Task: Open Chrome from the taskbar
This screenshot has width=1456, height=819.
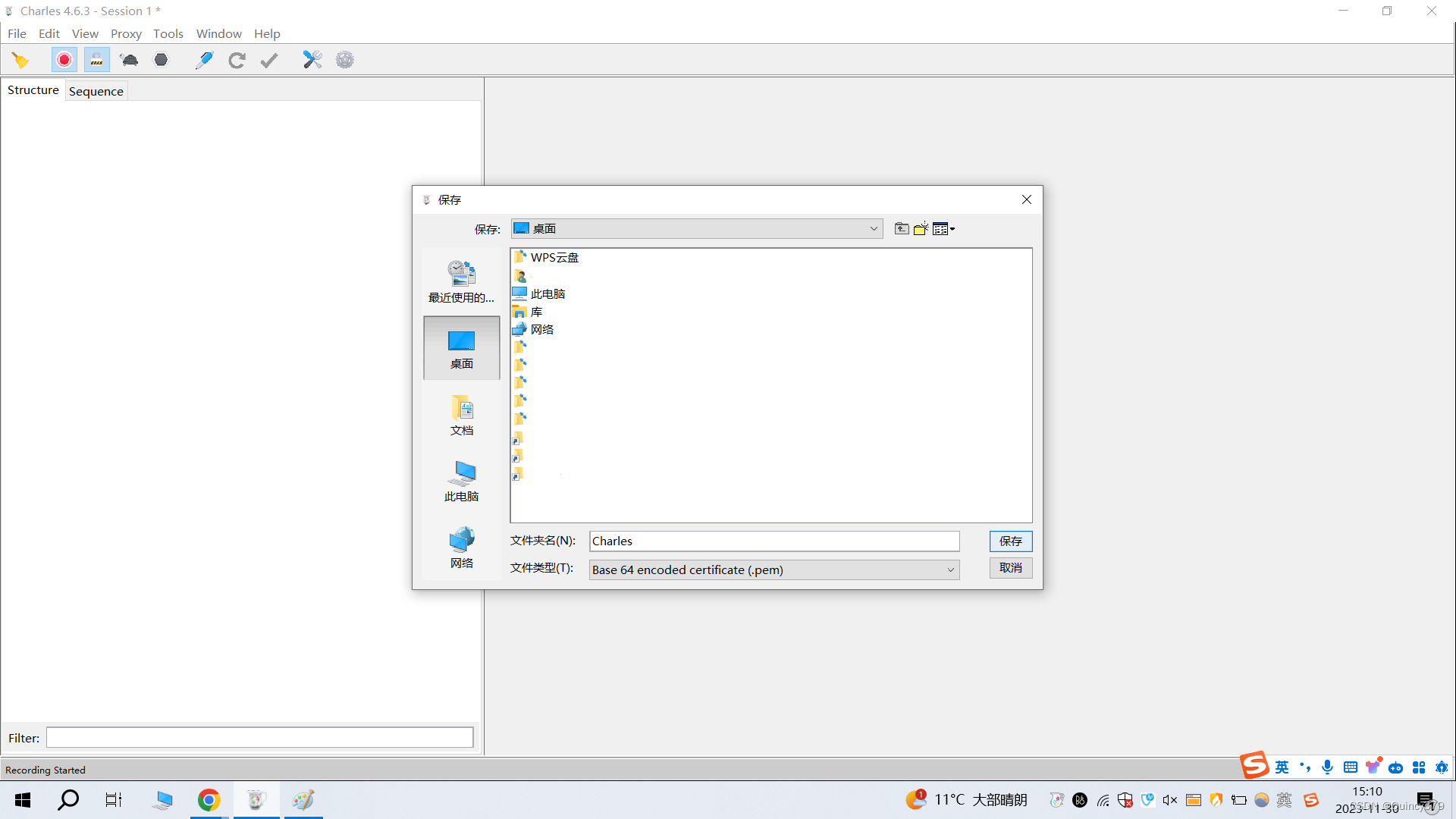Action: [209, 799]
